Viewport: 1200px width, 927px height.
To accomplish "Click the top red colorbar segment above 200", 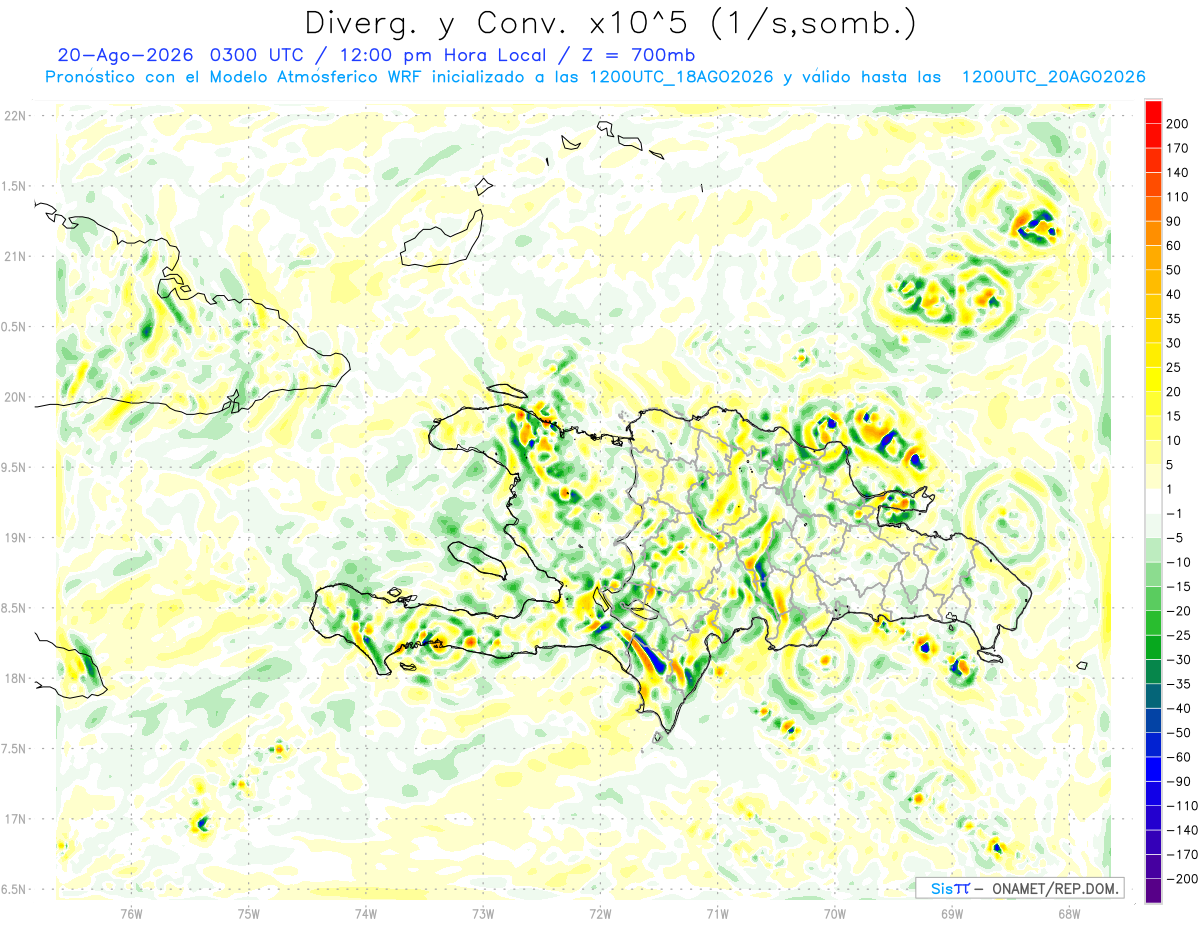I will coord(1153,112).
